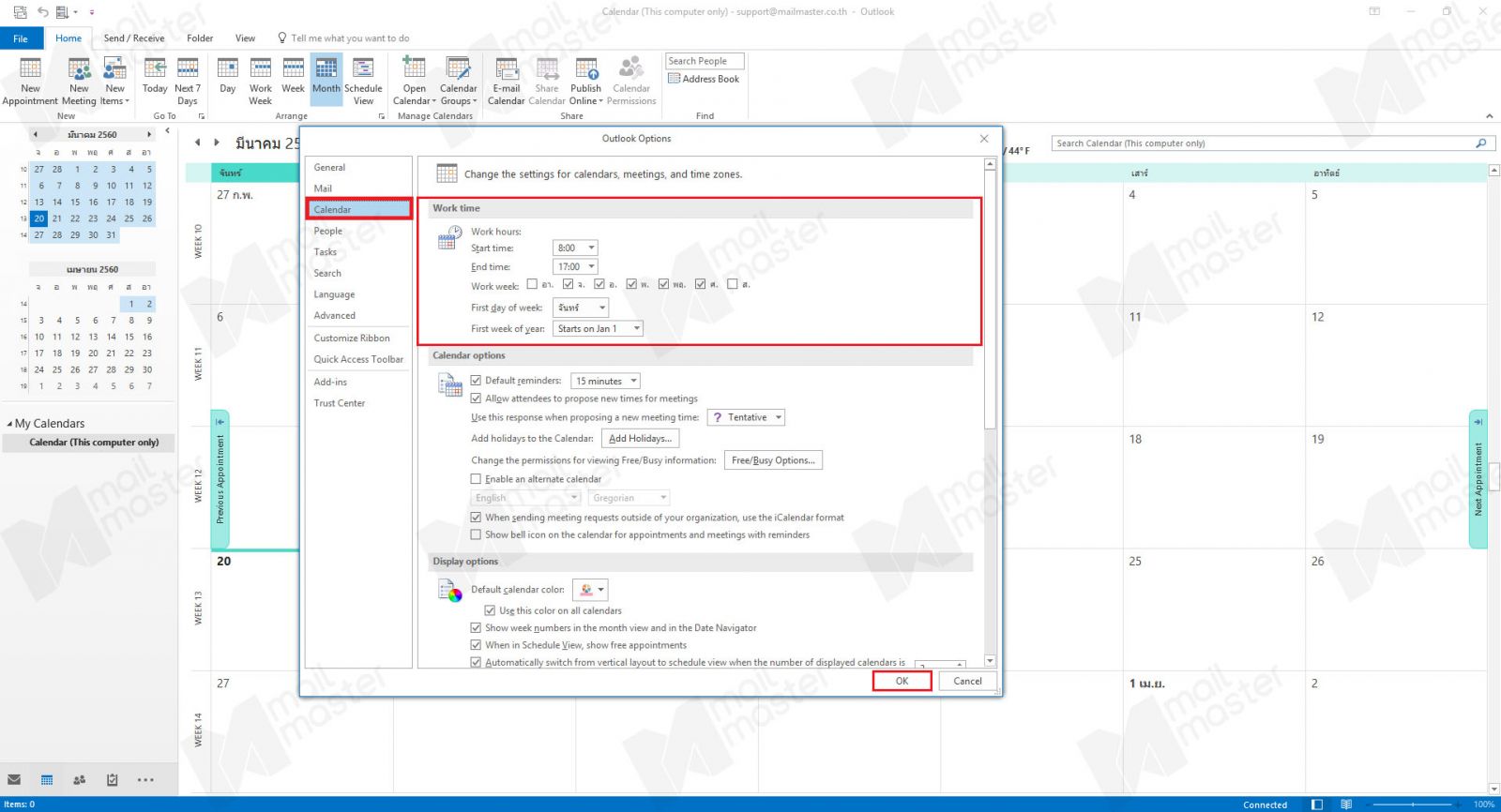Toggle Use this color on all calendars
This screenshot has width=1501, height=812.
(490, 610)
